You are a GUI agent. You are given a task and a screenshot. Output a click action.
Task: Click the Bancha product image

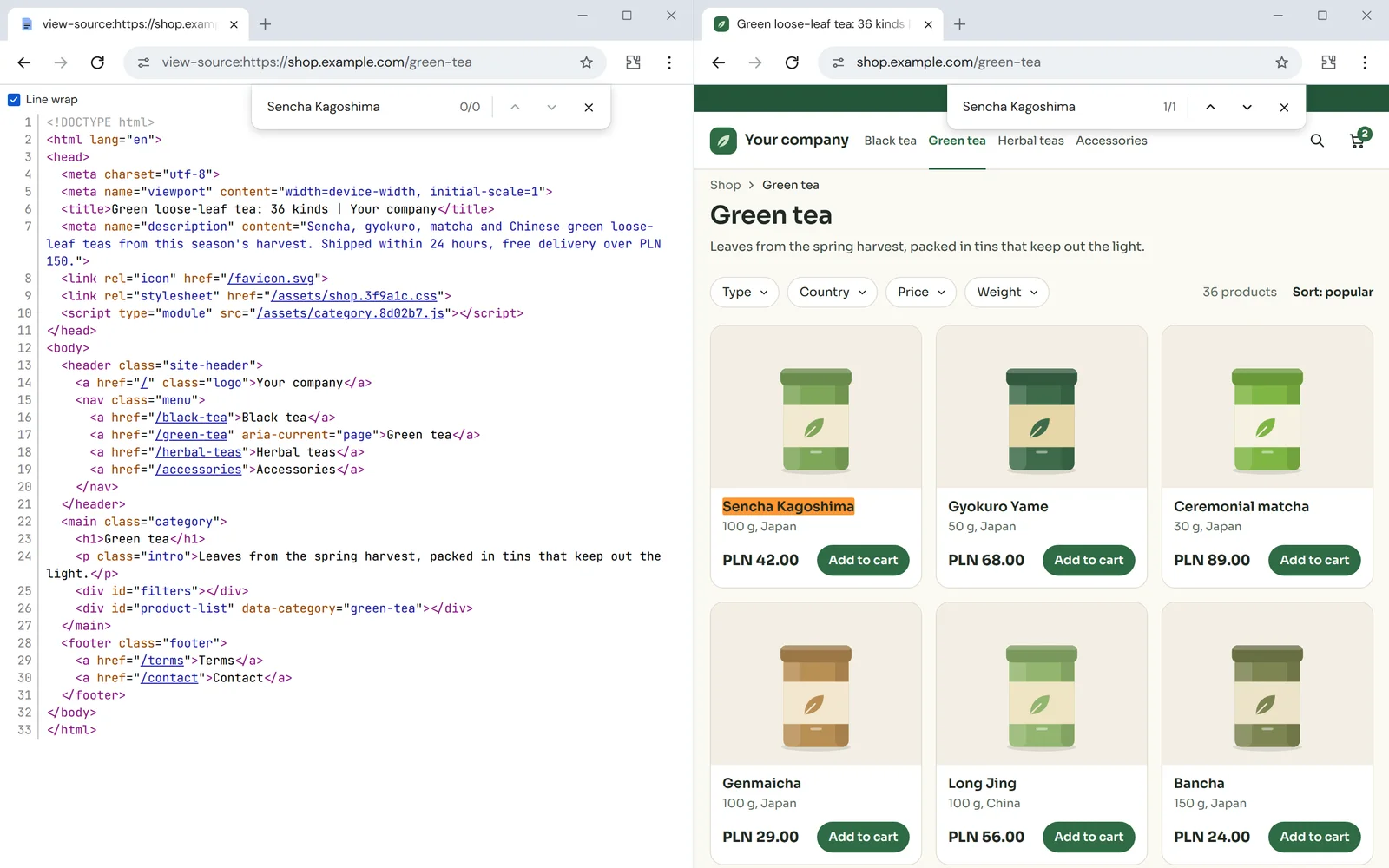click(x=1267, y=684)
